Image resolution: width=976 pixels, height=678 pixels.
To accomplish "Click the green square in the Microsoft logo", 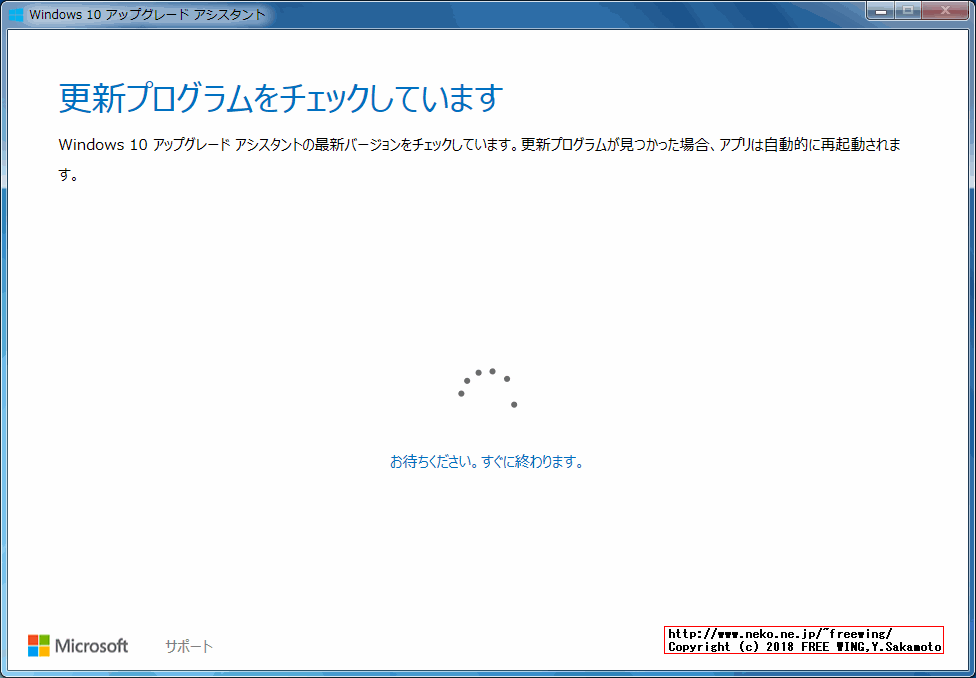I will tap(44, 640).
